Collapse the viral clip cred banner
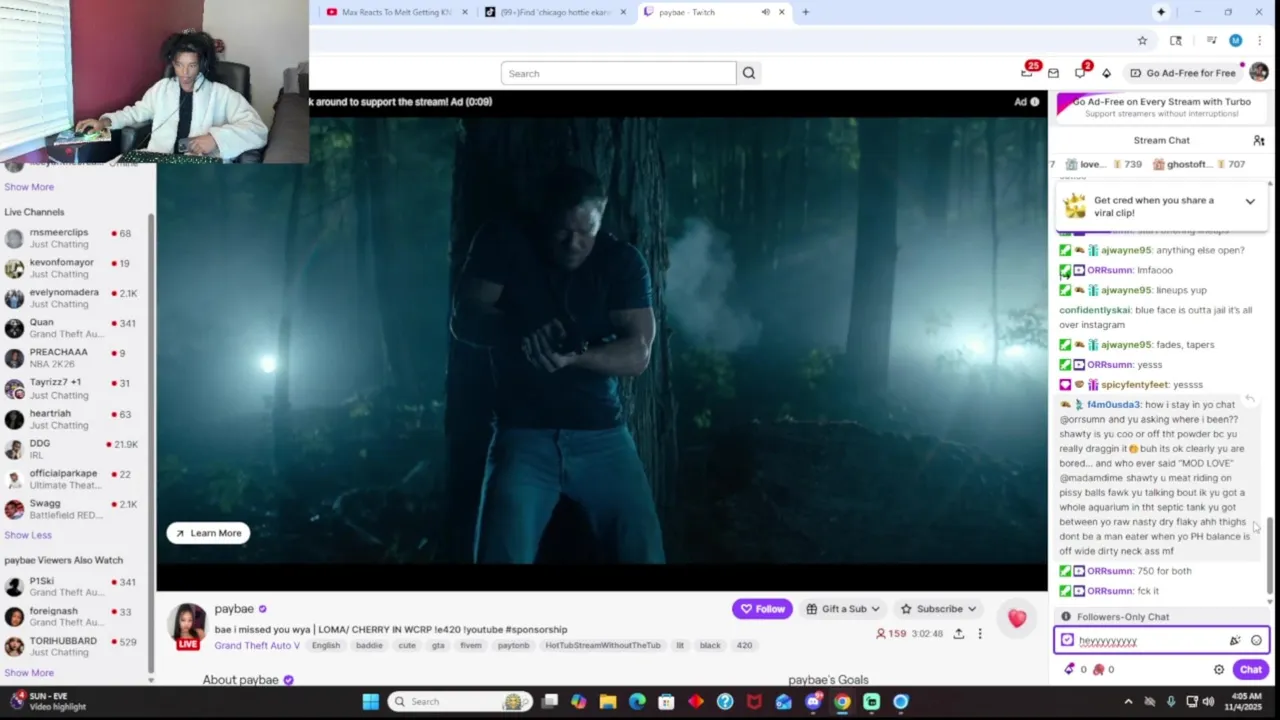 tap(1250, 202)
